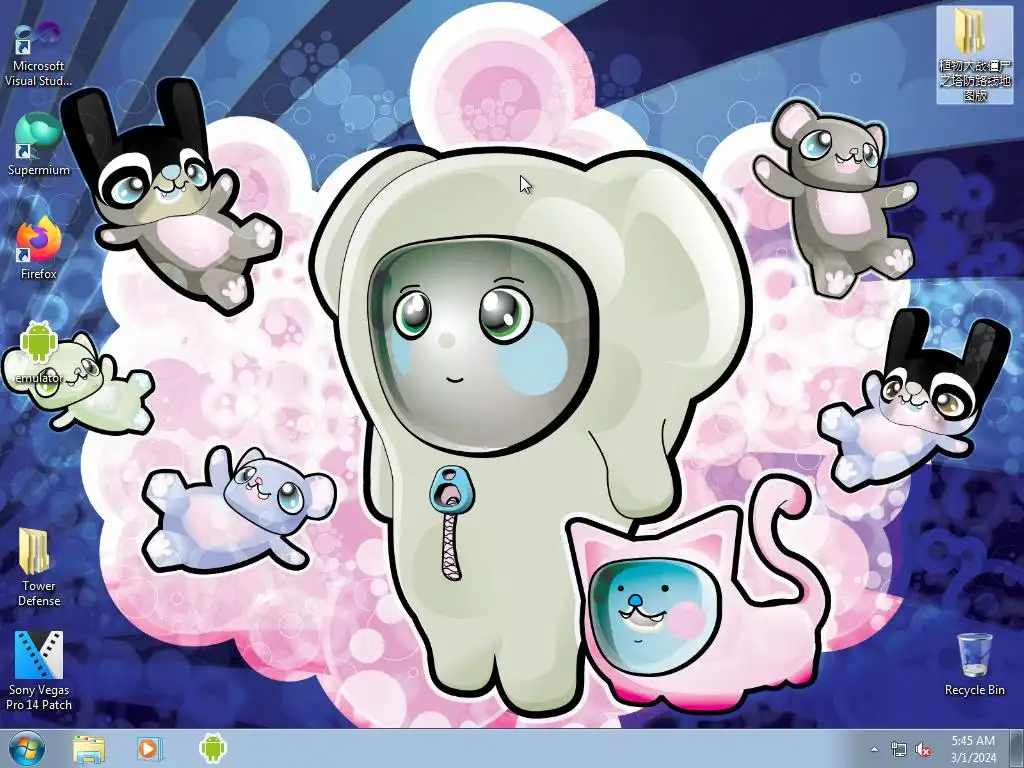This screenshot has height=768, width=1024.
Task: Launch the Supermium browser shortcut
Action: point(38,144)
